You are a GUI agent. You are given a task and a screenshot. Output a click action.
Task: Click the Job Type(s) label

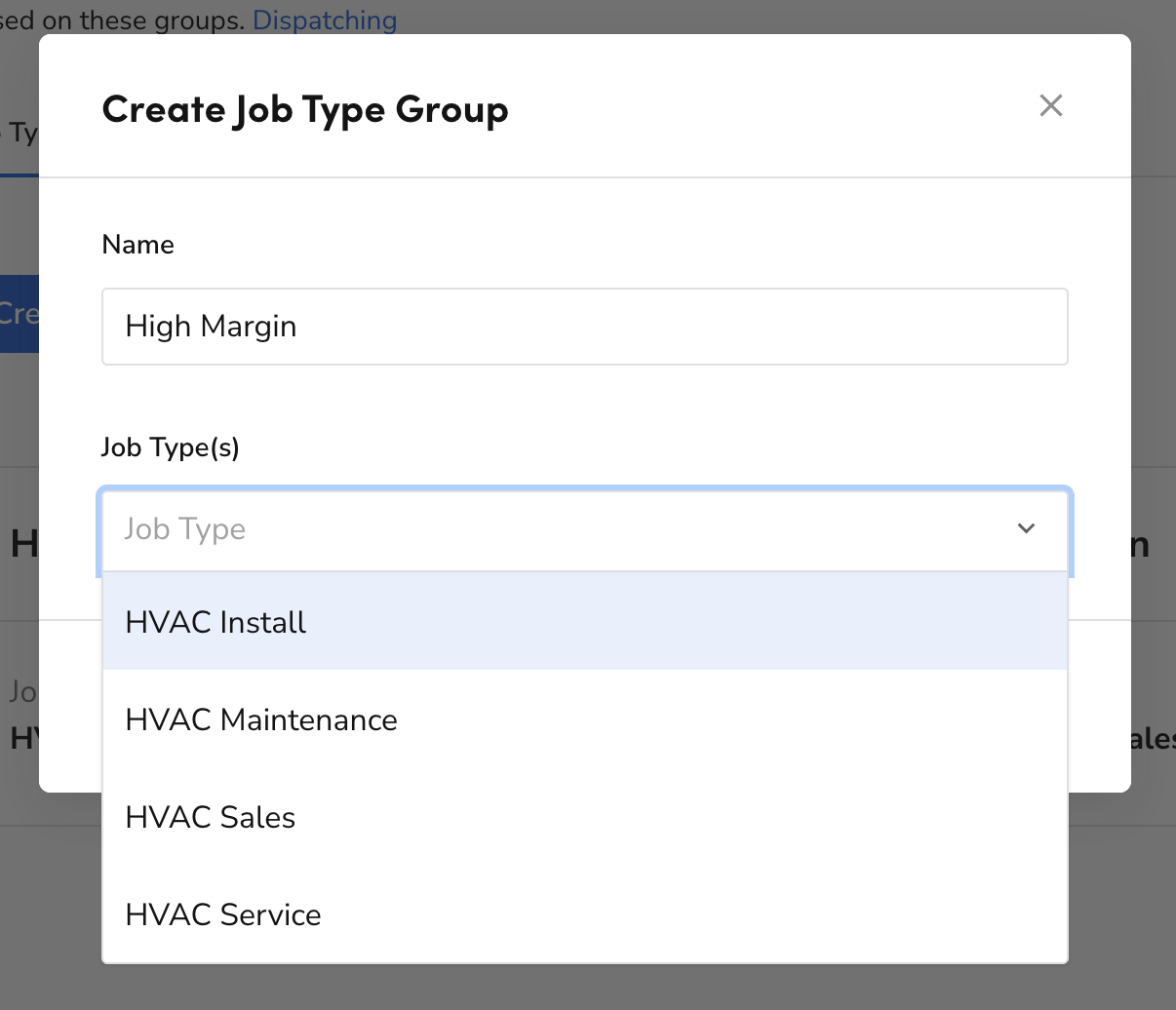pyautogui.click(x=171, y=447)
